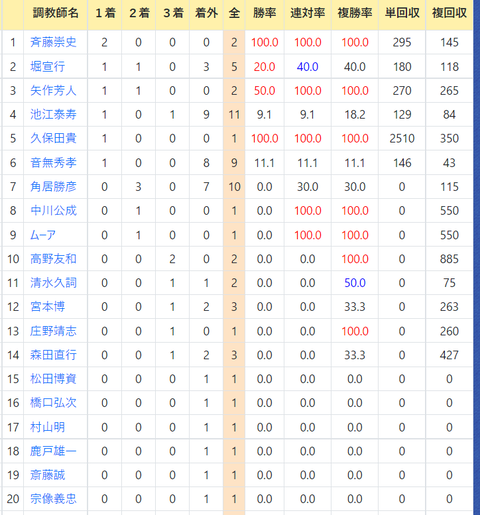Select total count 10 for 角居勝彦

(x=234, y=187)
